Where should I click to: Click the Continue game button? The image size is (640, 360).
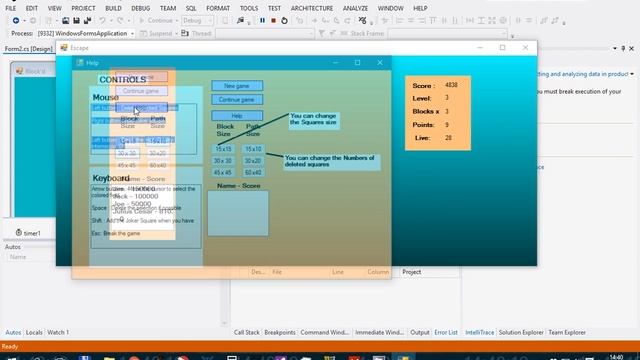click(237, 100)
